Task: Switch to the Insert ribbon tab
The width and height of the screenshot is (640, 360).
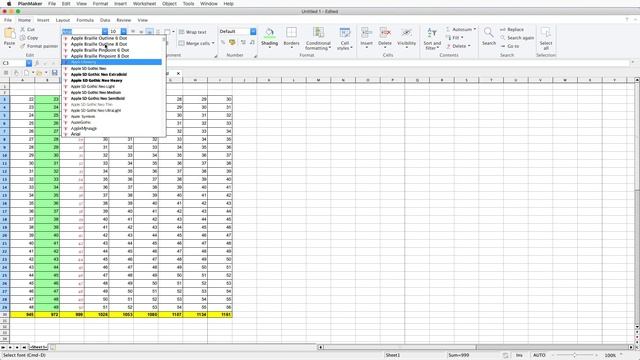Action: tap(43, 20)
